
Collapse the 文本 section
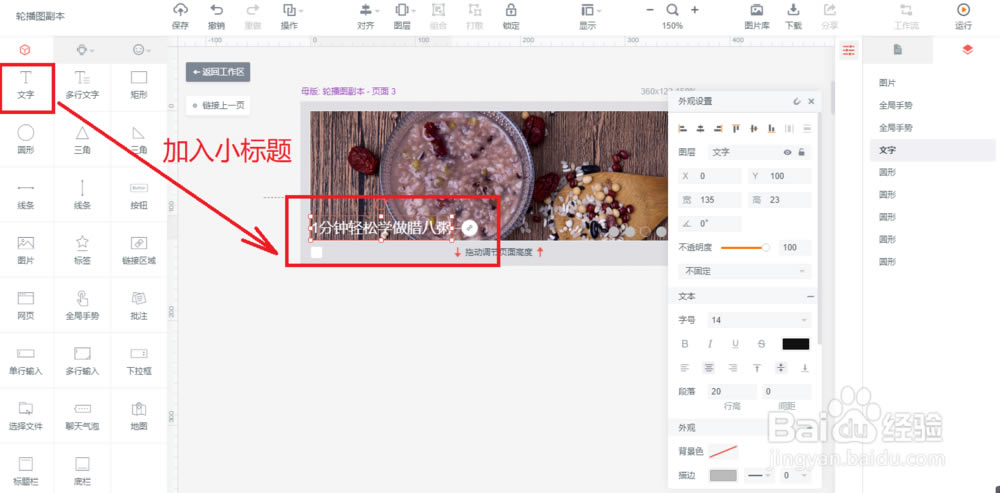[x=810, y=297]
